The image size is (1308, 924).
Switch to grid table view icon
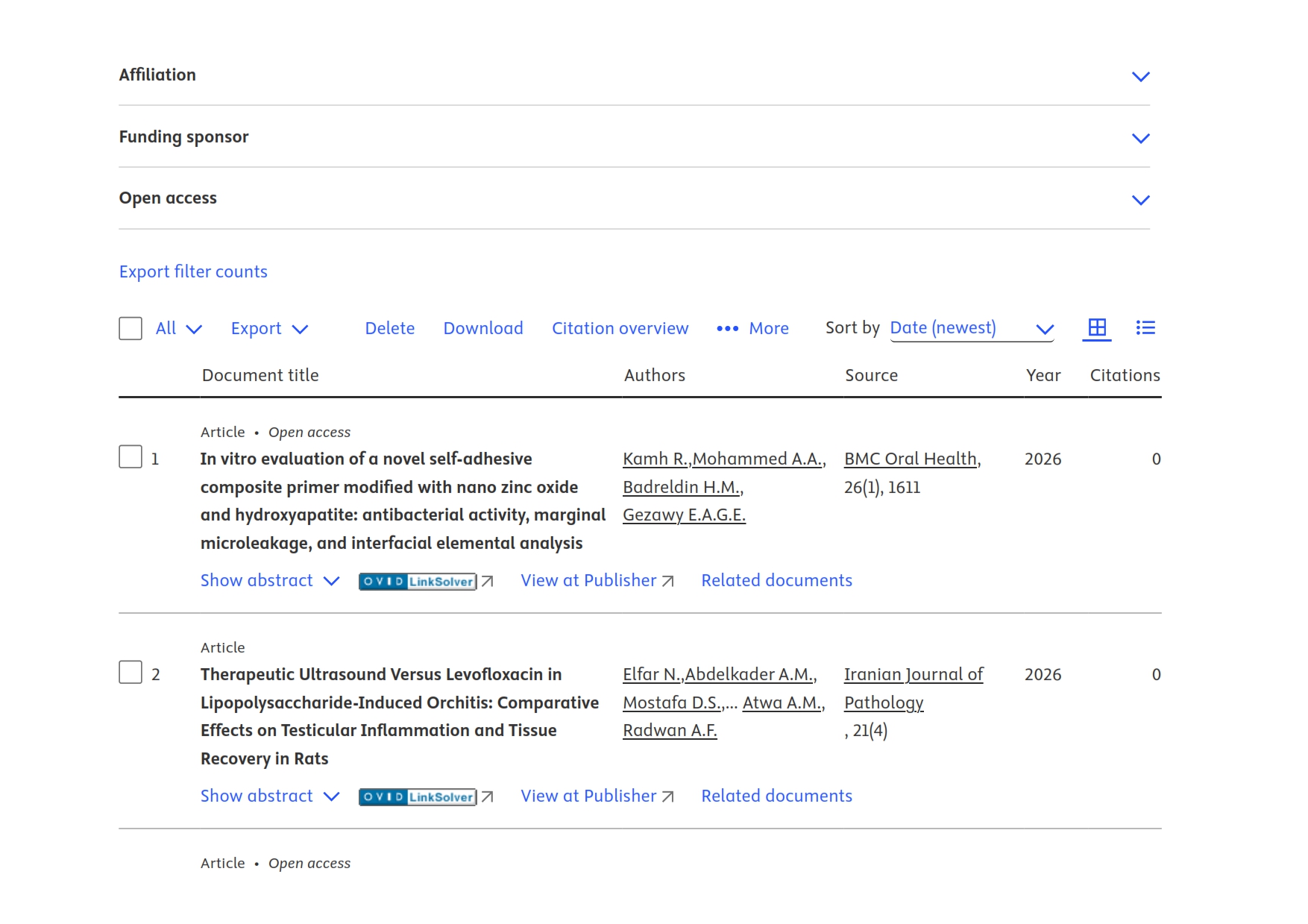(1097, 328)
